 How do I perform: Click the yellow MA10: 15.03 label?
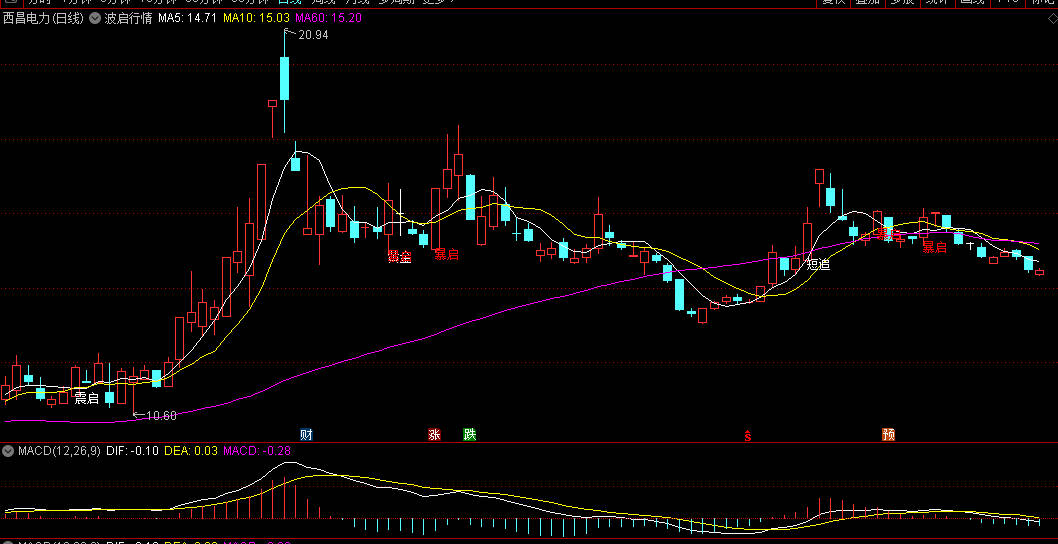pyautogui.click(x=256, y=18)
